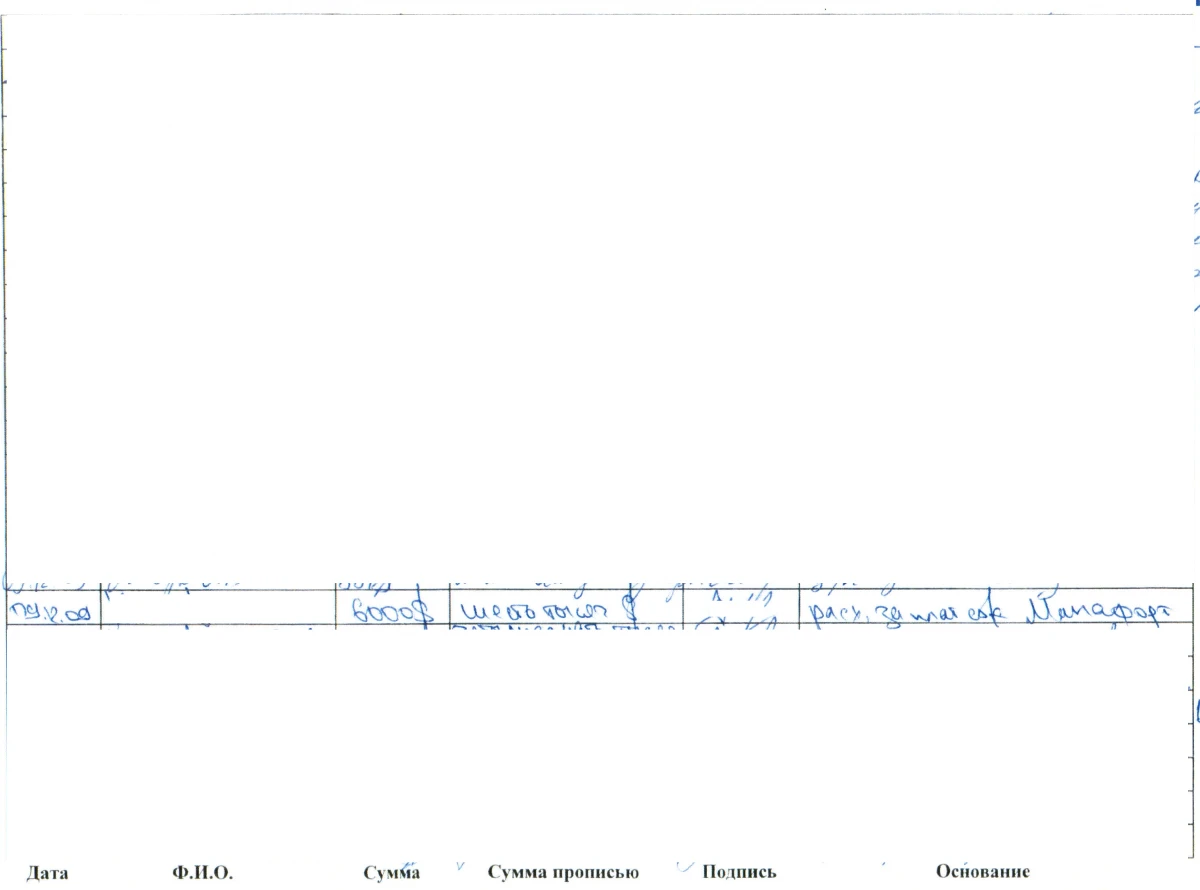Select the "Основание" column label

coord(982,873)
